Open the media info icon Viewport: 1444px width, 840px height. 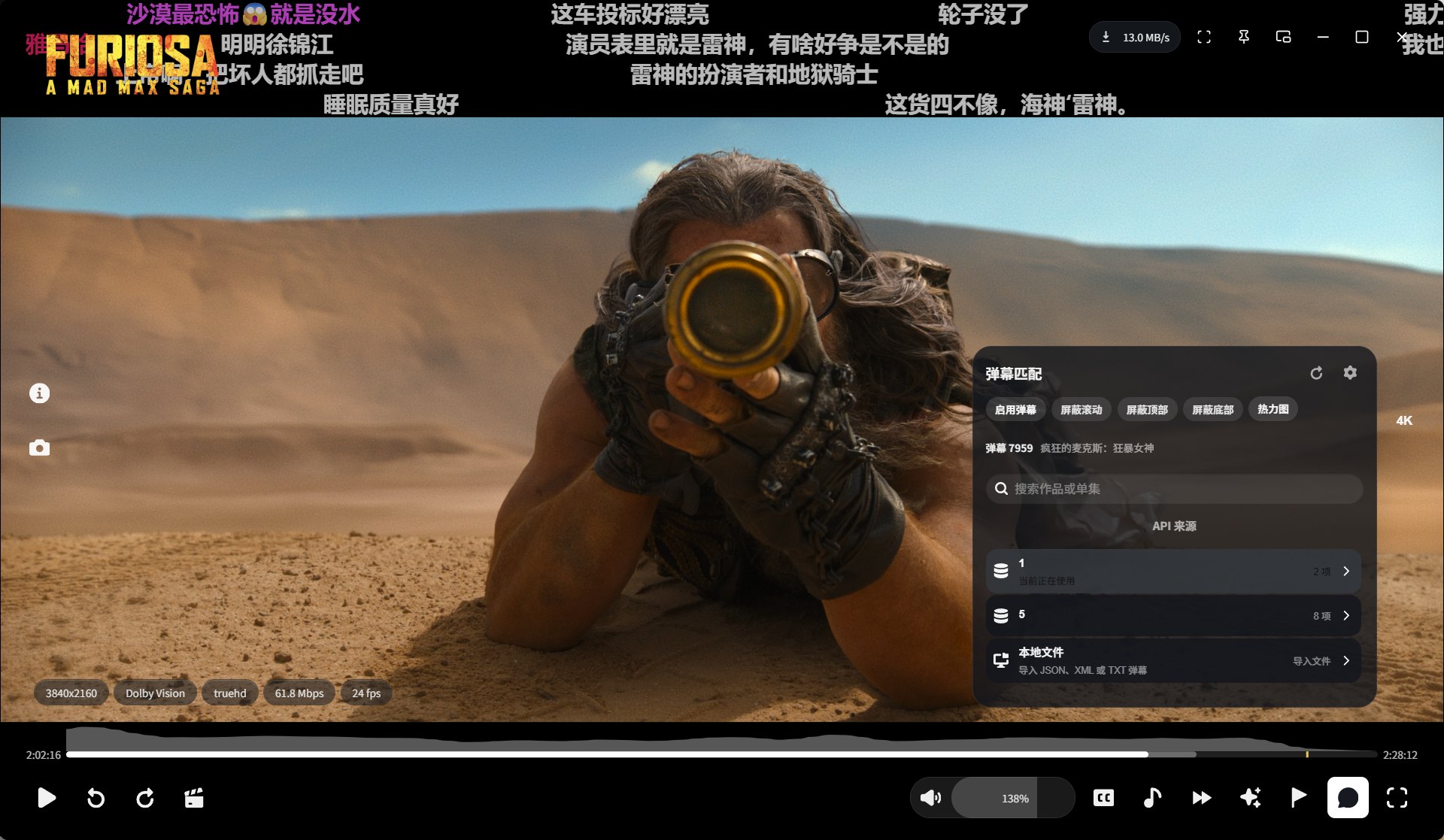click(39, 393)
